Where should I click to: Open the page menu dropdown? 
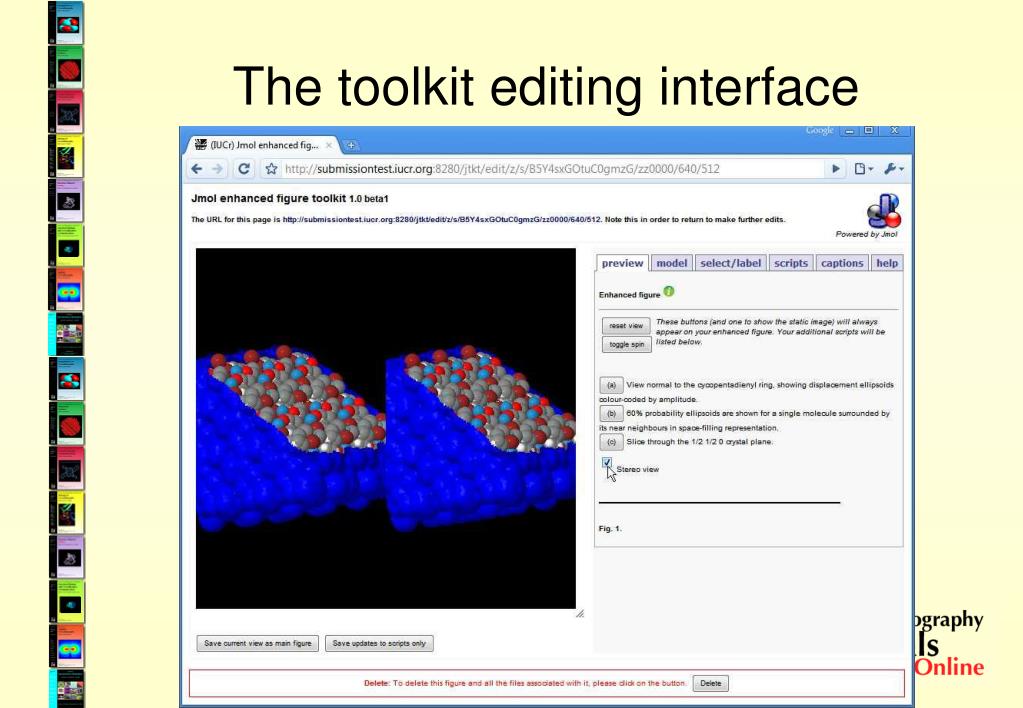863,169
